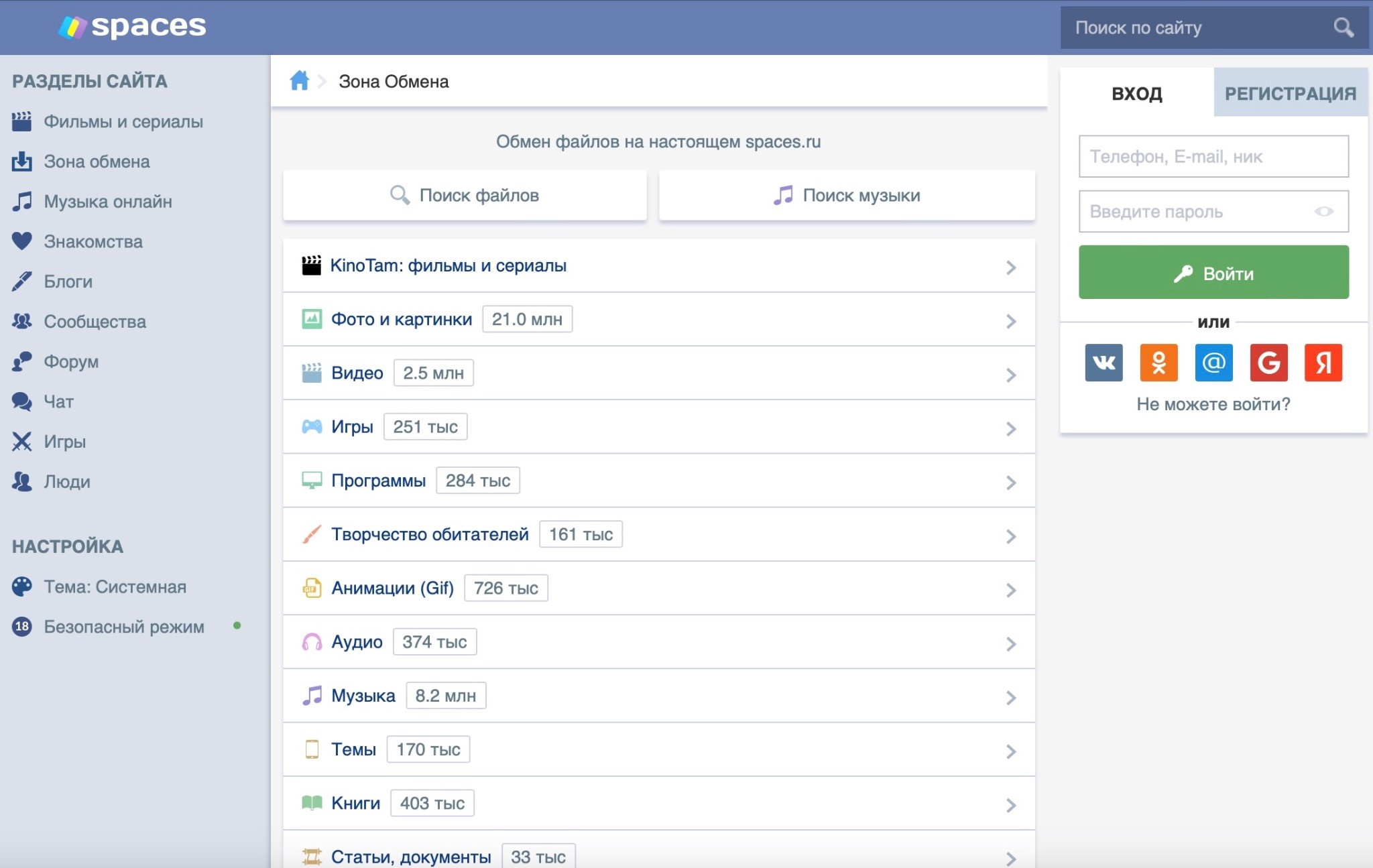1373x868 pixels.
Task: Log in with Yandex icon
Action: [x=1323, y=363]
